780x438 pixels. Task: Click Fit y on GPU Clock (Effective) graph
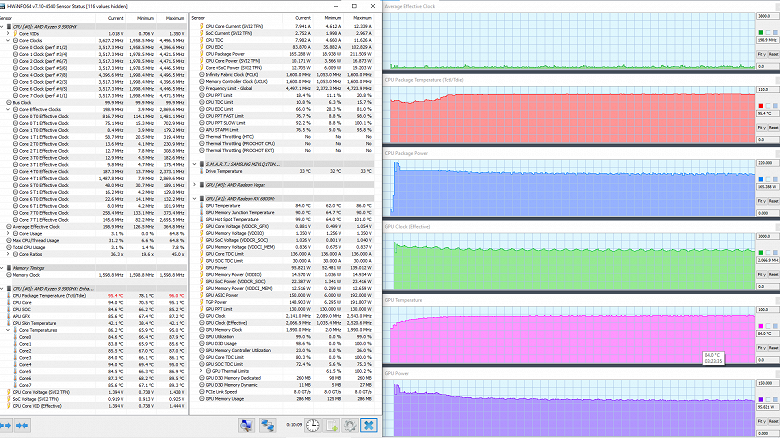click(x=761, y=275)
